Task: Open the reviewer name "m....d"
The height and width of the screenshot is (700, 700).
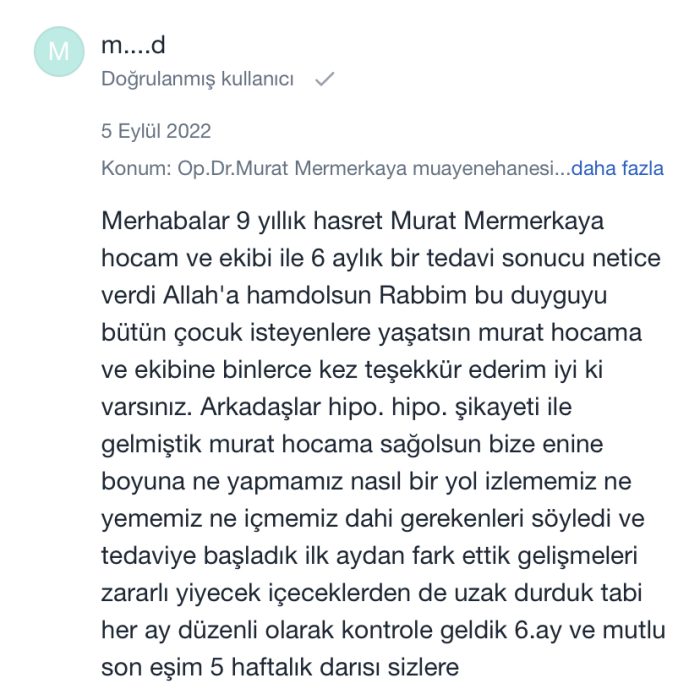Action: [x=133, y=45]
